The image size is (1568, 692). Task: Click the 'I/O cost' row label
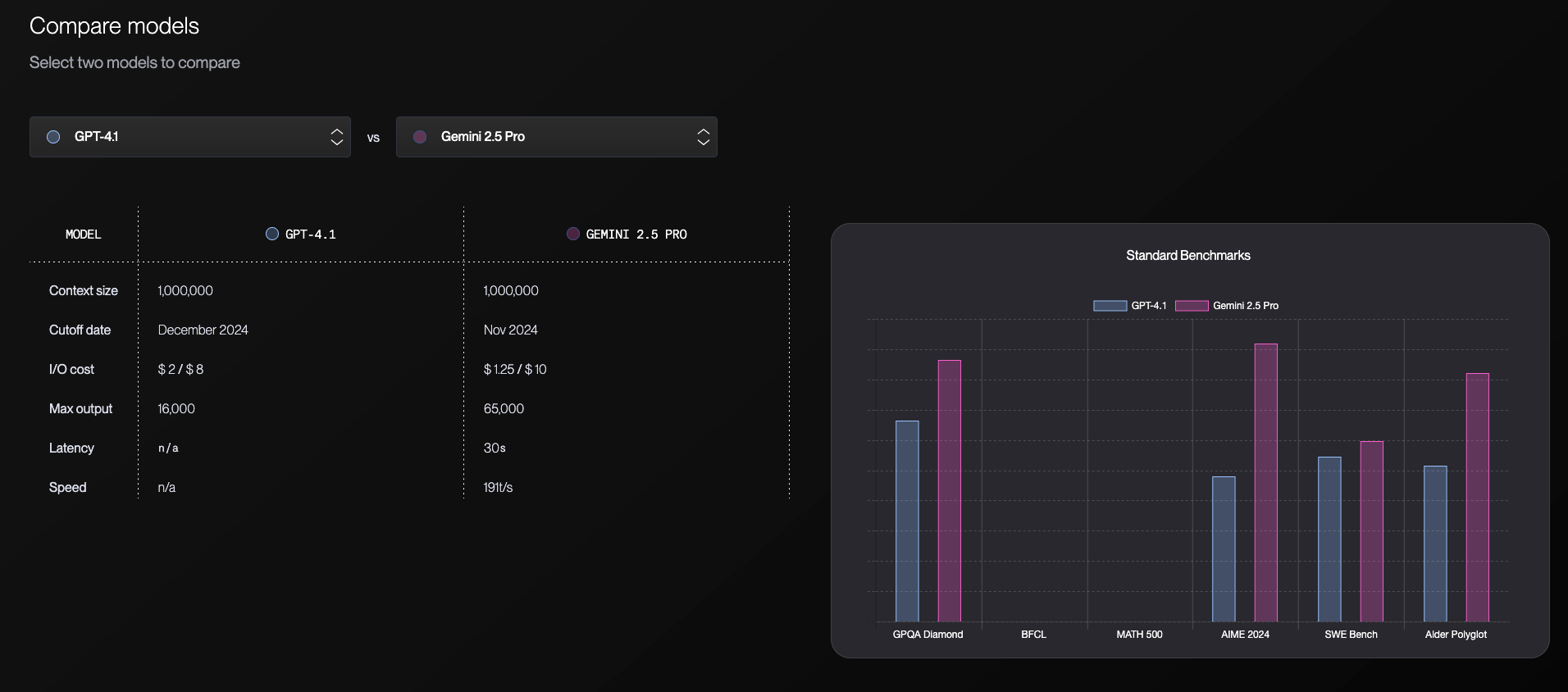tap(71, 369)
